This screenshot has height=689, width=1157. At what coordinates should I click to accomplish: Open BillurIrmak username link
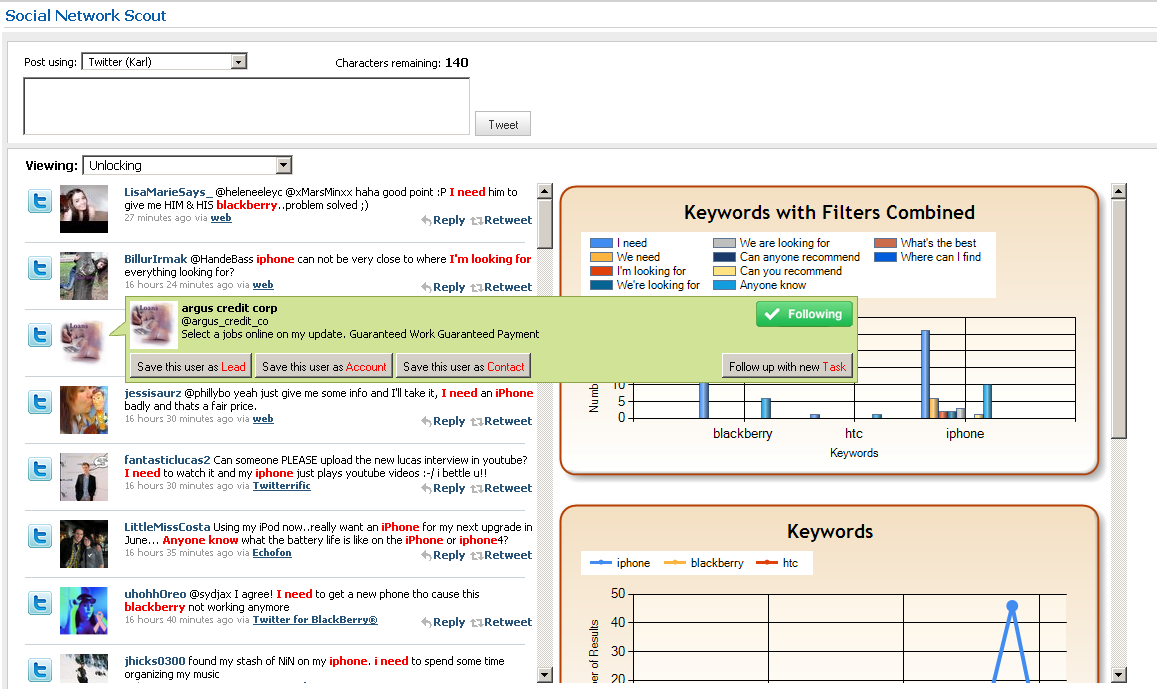click(156, 259)
